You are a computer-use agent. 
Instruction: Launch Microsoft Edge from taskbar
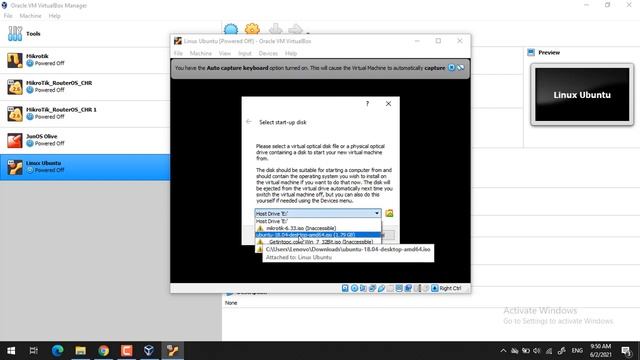coord(58,351)
